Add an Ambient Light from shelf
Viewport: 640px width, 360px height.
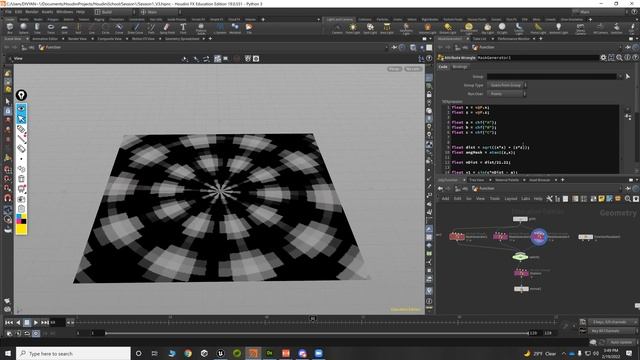click(558, 28)
